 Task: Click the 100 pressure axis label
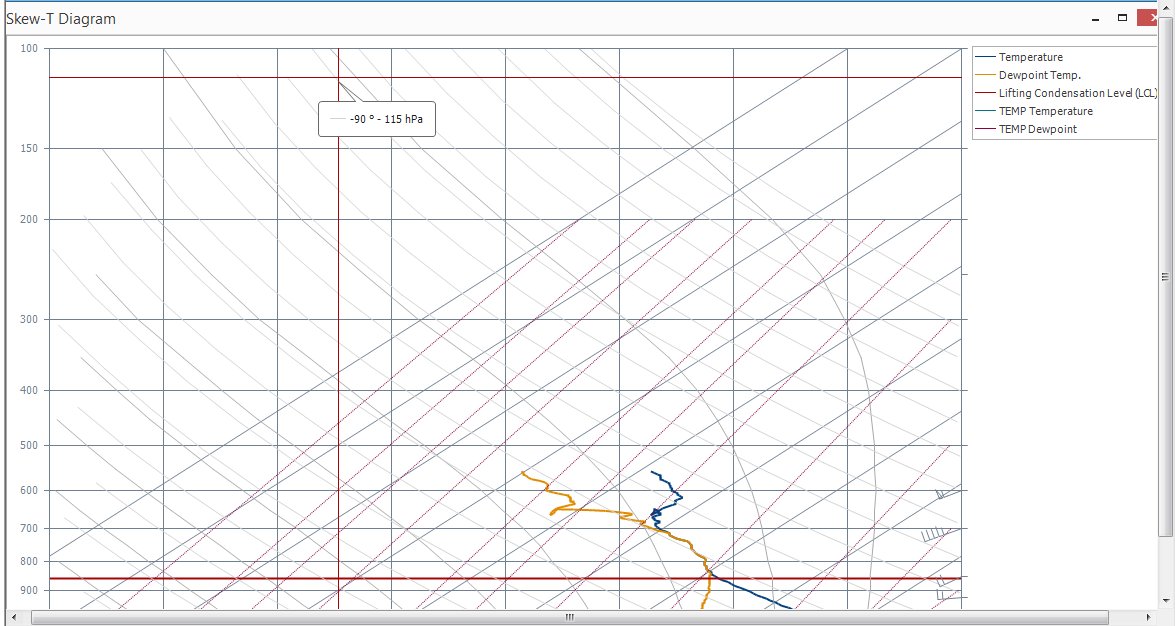(x=28, y=48)
